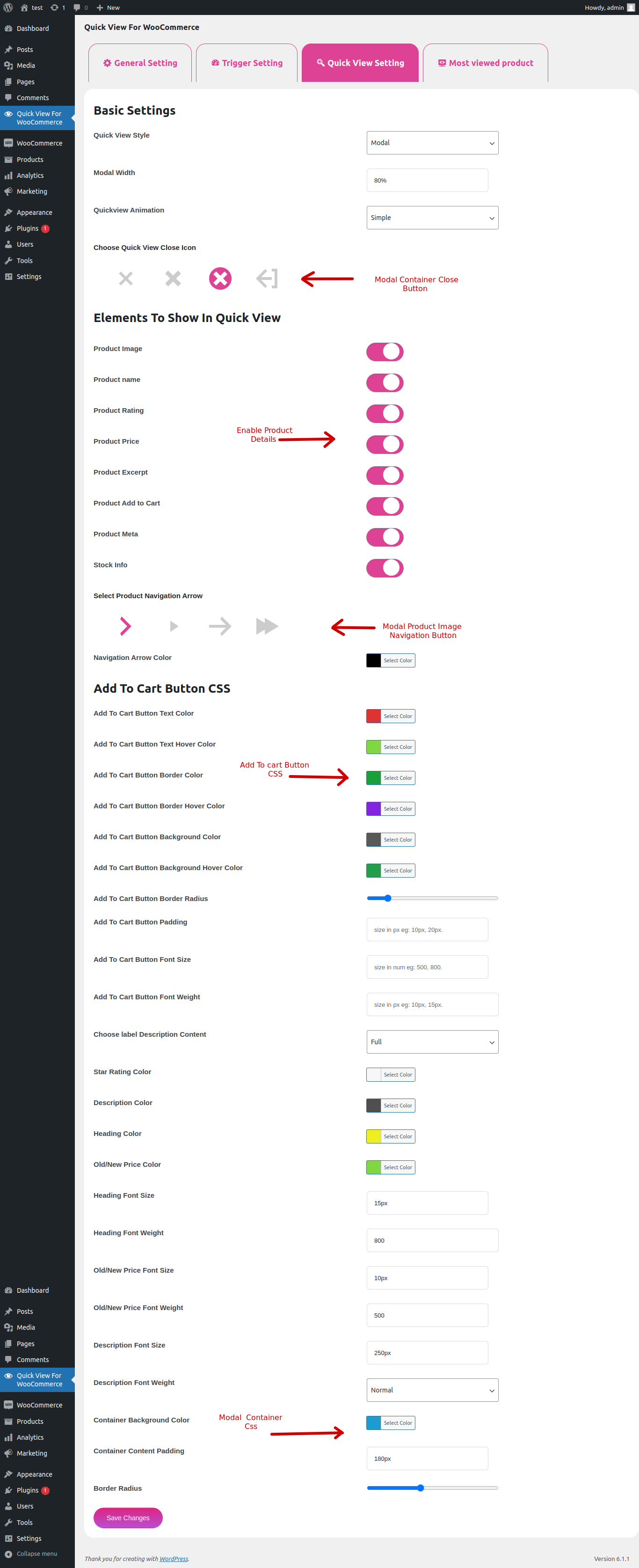Select the circled X close icon
Viewport: 639px width, 1568px height.
pos(220,279)
